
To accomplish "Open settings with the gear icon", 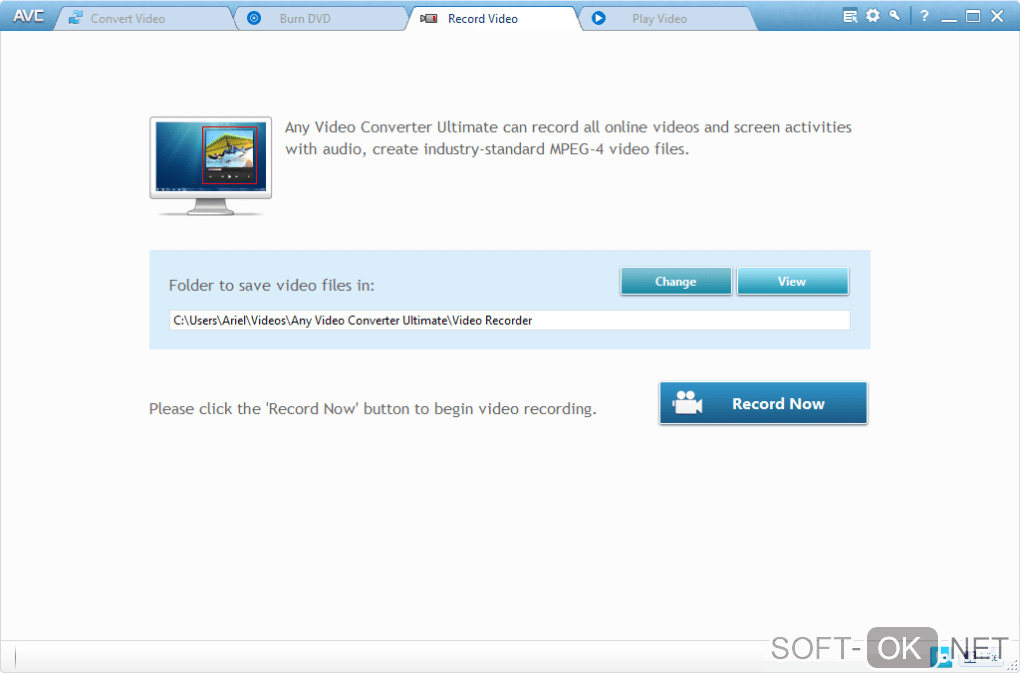I will (872, 16).
